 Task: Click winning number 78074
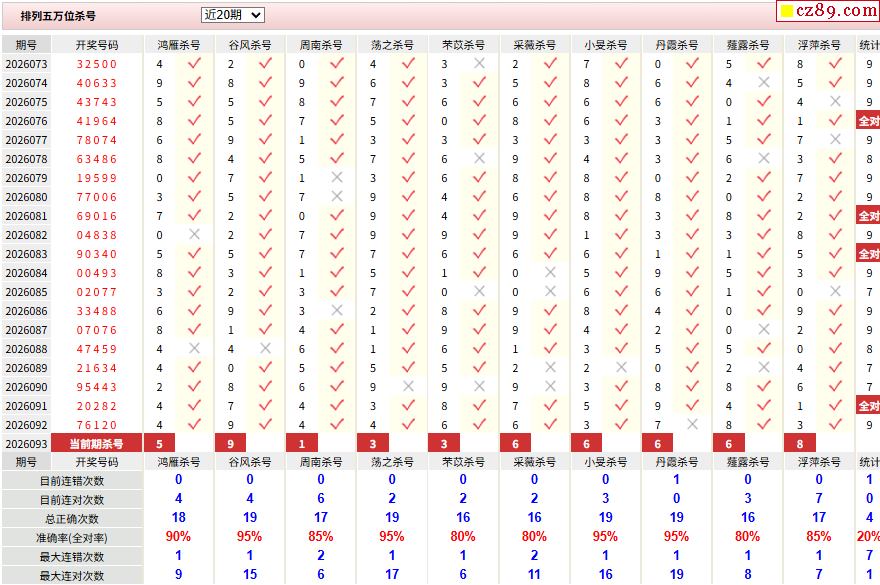tap(97, 140)
